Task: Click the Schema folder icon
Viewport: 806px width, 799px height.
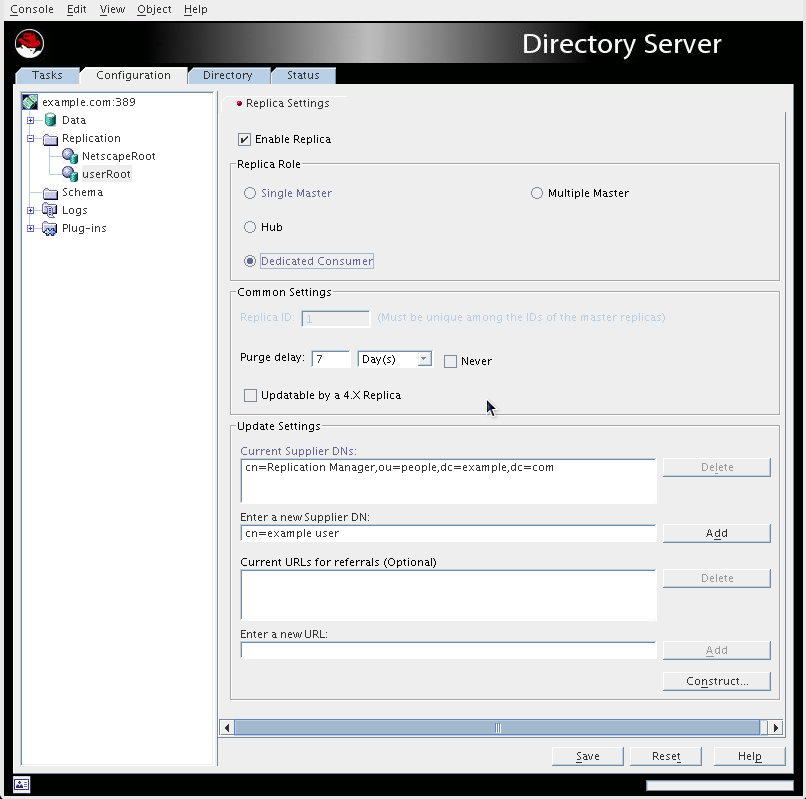Action: point(50,192)
